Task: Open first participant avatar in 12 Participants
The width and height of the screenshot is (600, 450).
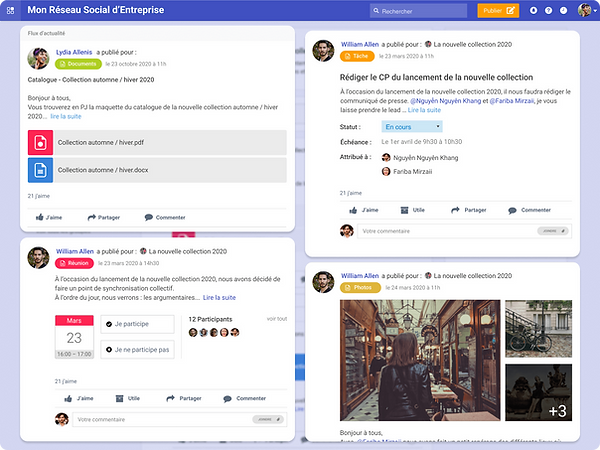Action: (x=193, y=333)
